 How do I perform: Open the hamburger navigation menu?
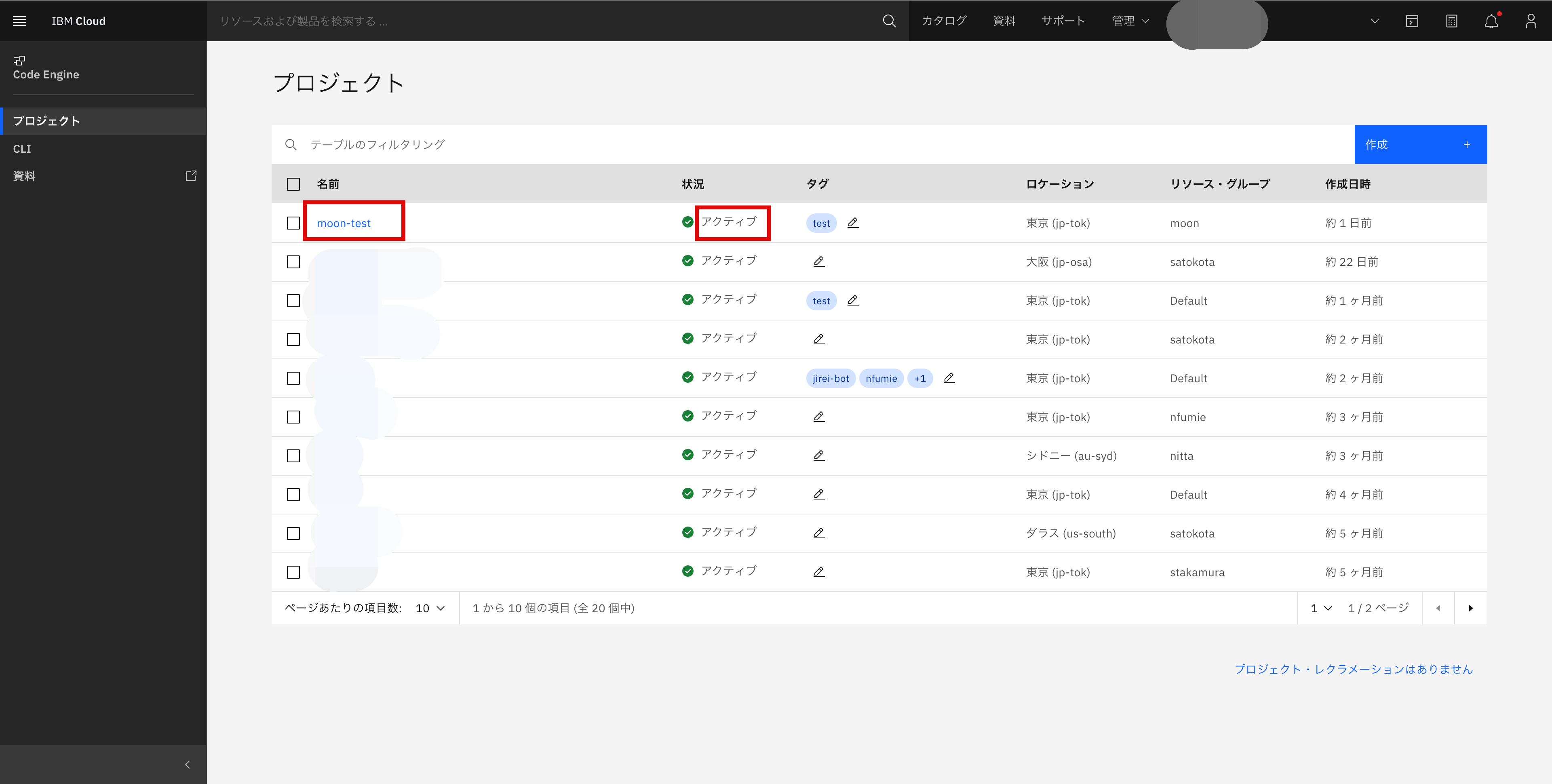19,21
